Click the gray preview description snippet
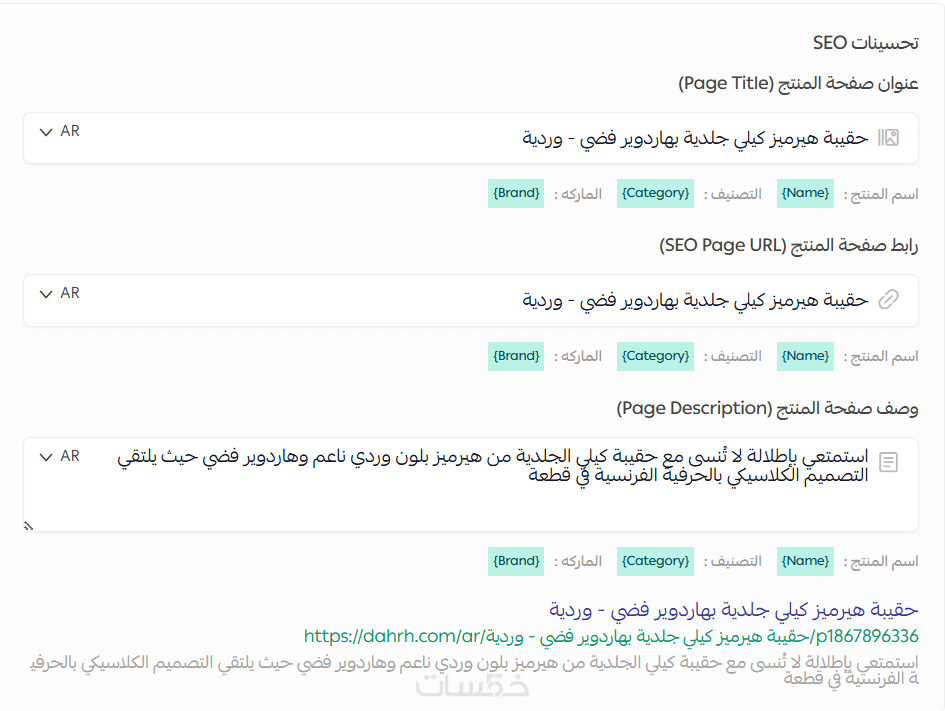Screen dimensions: 945x711 474,670
